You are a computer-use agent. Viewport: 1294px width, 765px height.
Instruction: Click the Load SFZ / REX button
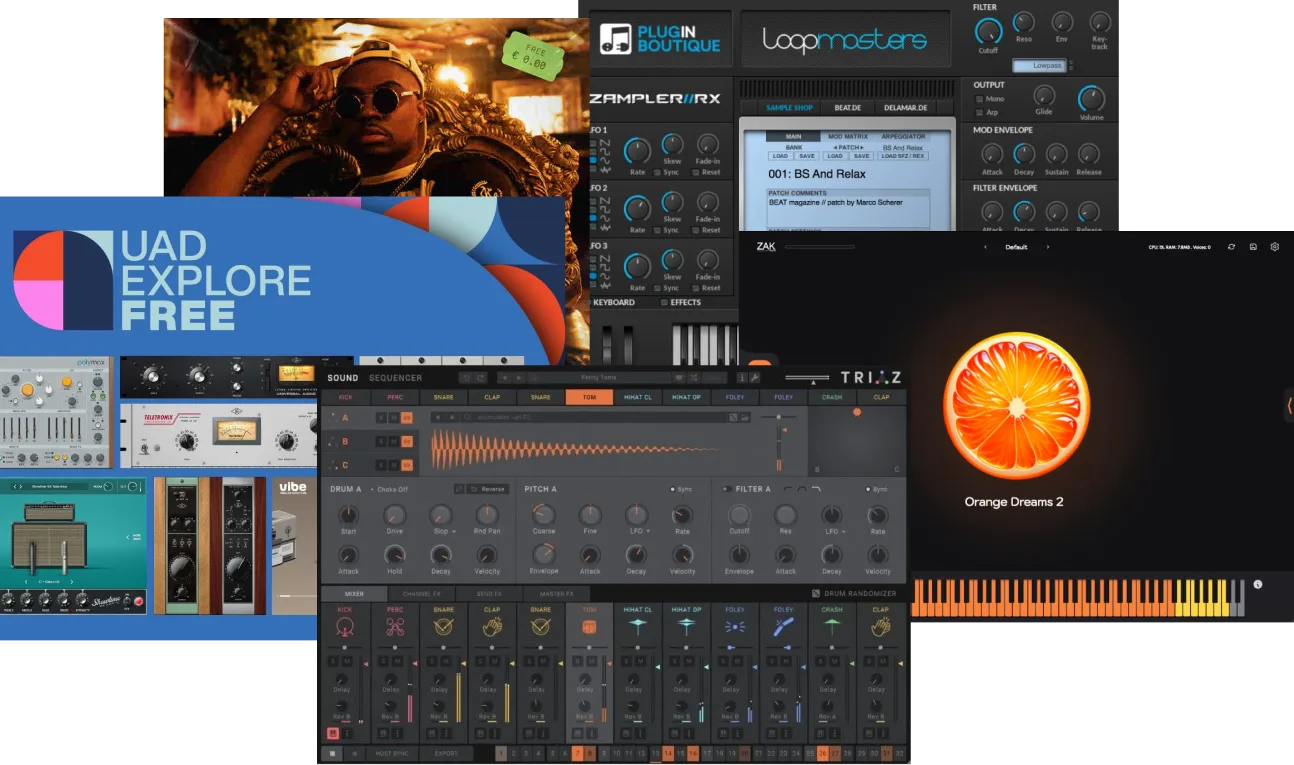(x=903, y=156)
